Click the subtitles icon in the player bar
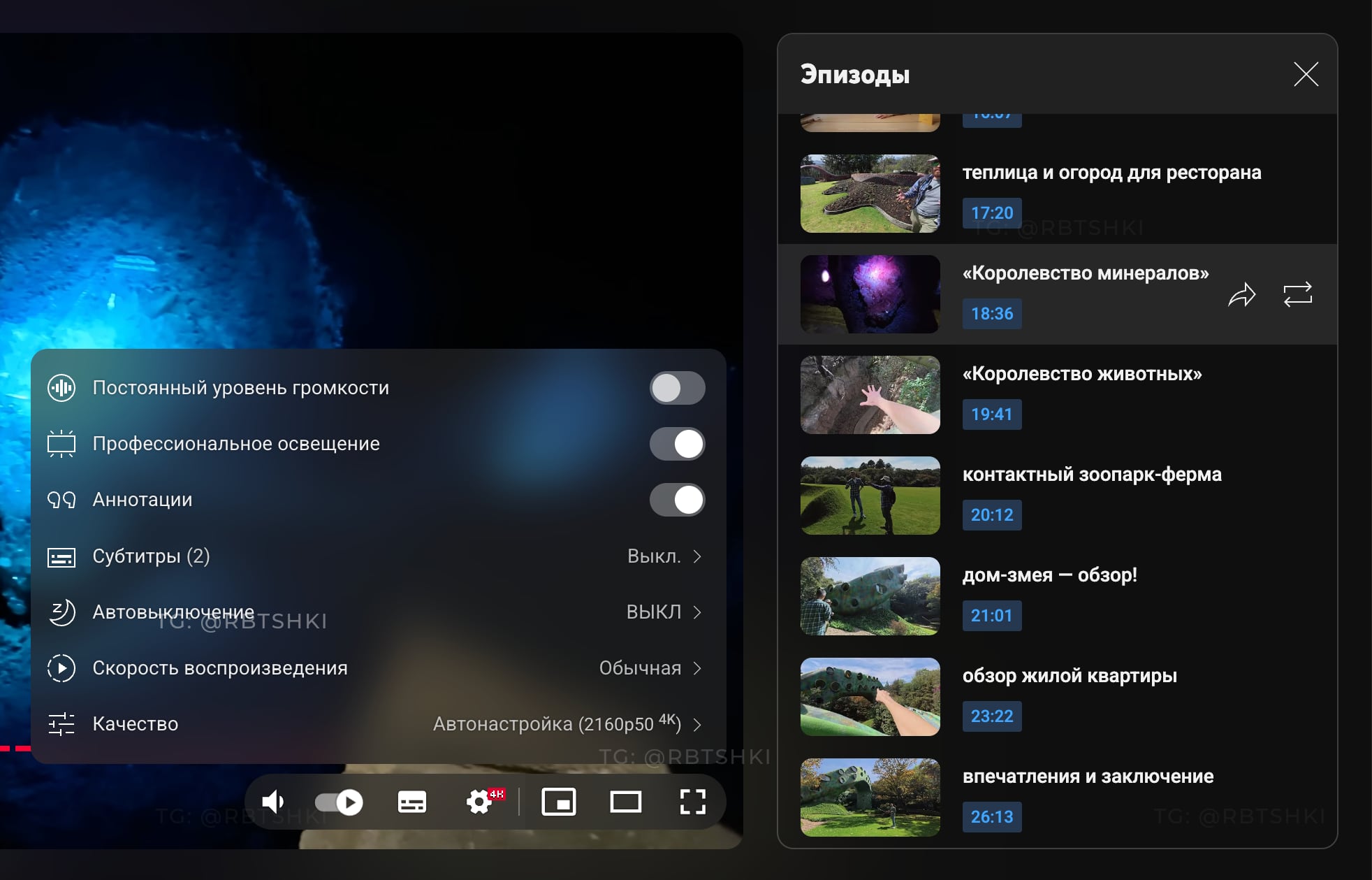This screenshot has width=1372, height=880. pyautogui.click(x=411, y=802)
